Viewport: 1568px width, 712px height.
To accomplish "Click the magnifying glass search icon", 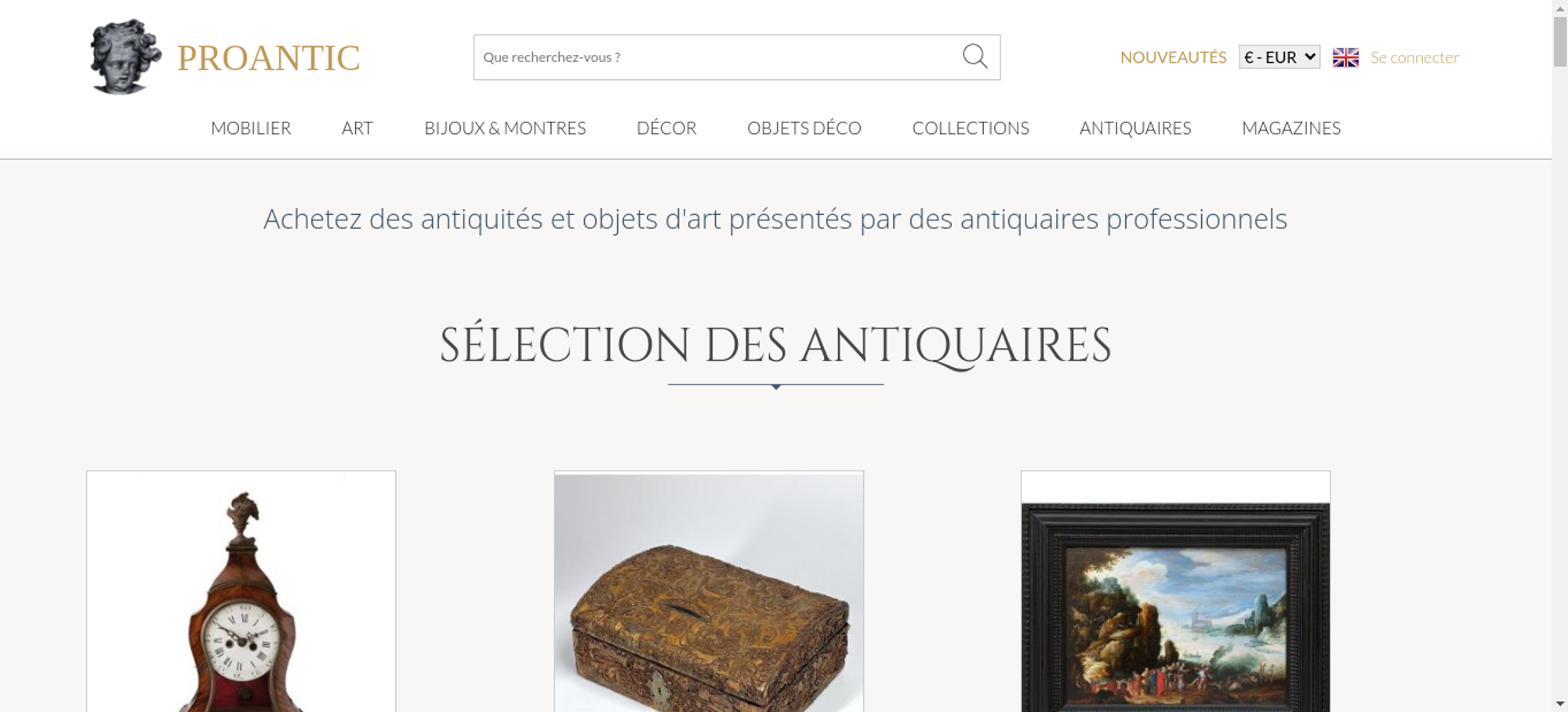I will pos(975,56).
